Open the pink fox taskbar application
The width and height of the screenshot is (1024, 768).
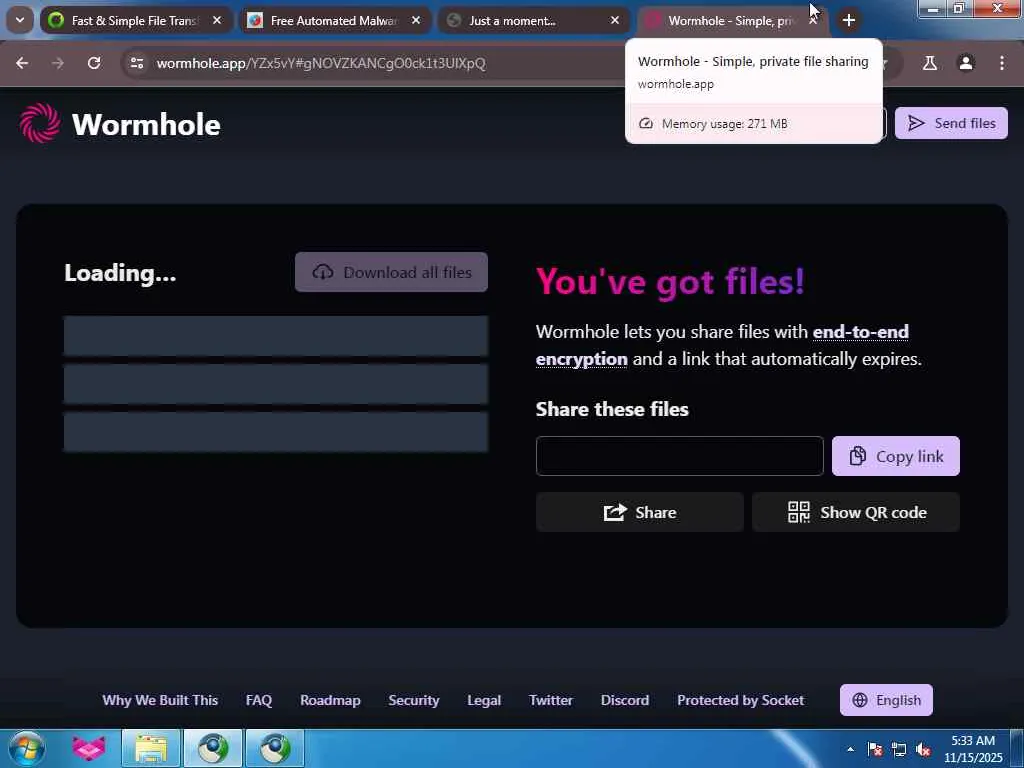[x=89, y=748]
